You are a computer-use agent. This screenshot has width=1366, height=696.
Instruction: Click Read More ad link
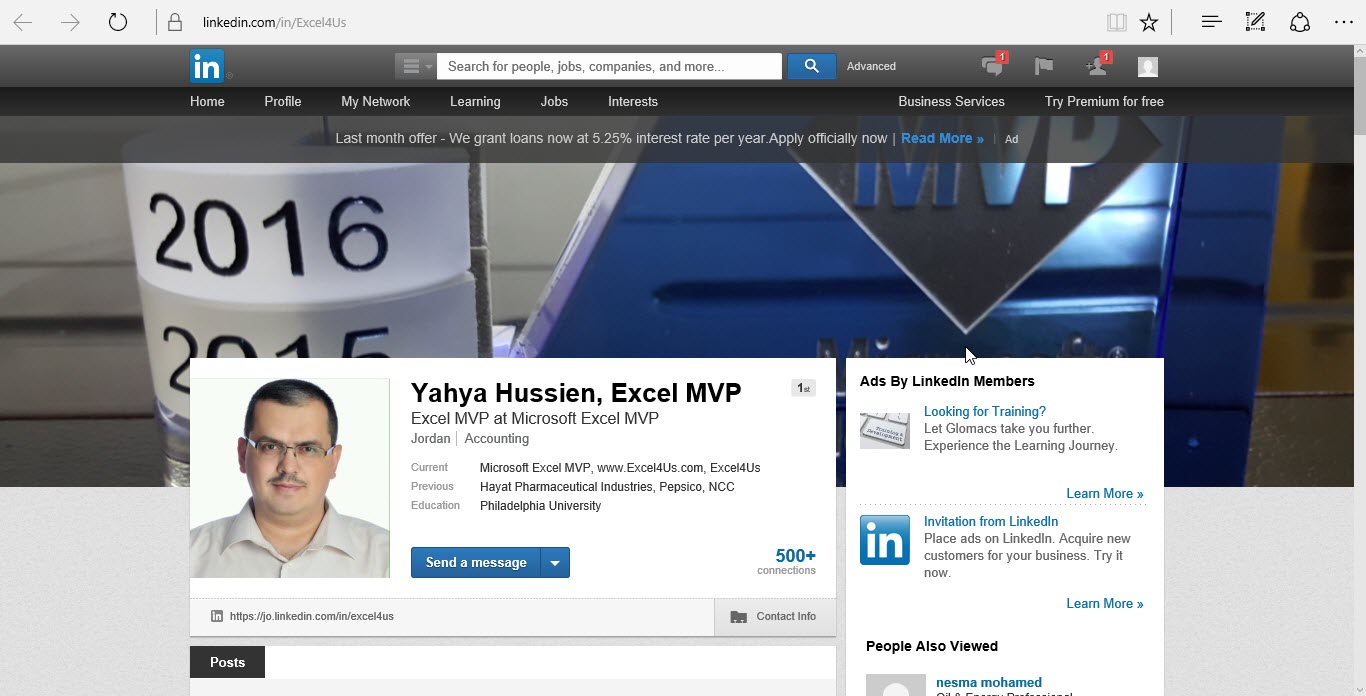point(942,138)
